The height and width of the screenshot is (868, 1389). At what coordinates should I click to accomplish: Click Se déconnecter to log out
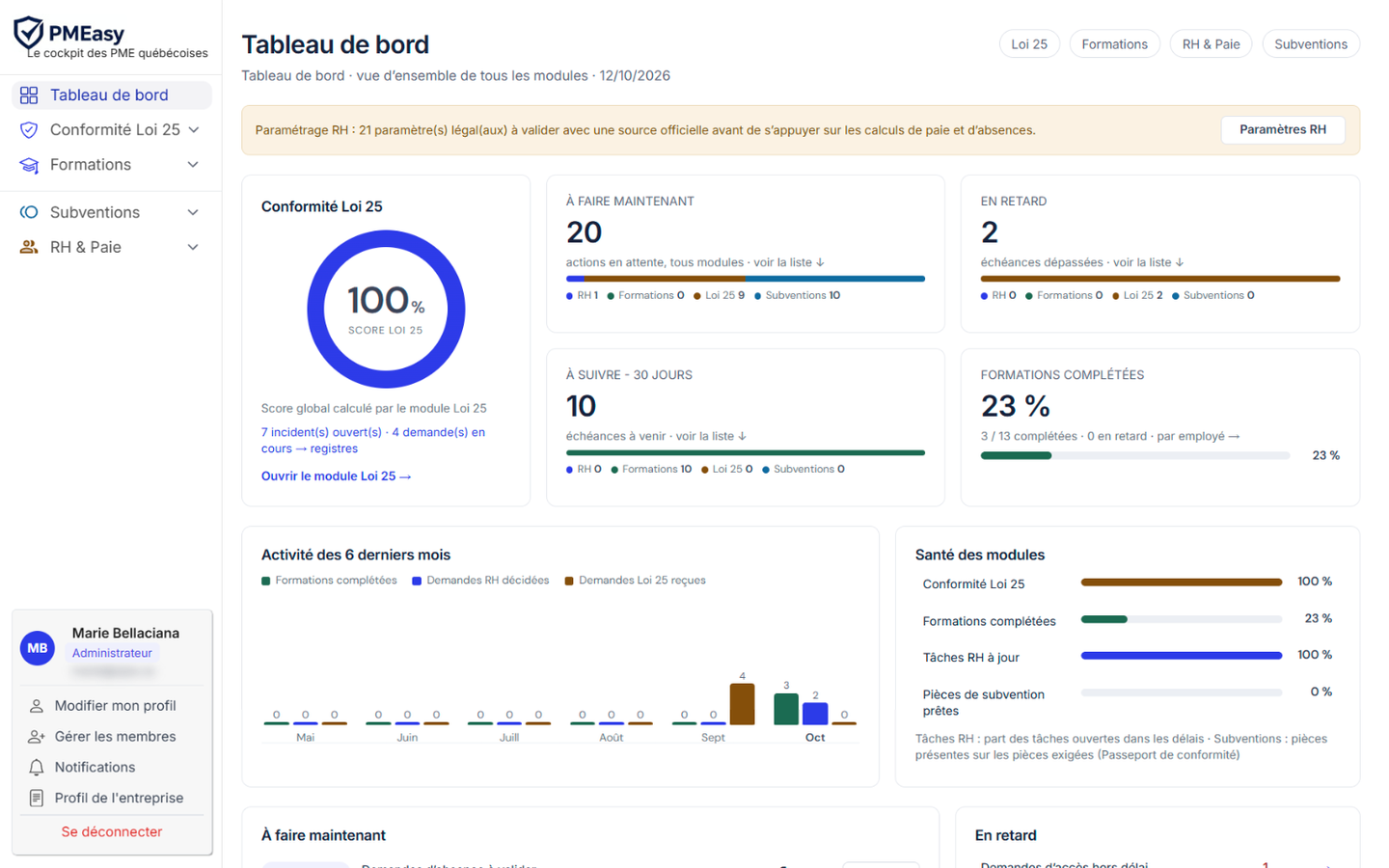coord(112,831)
